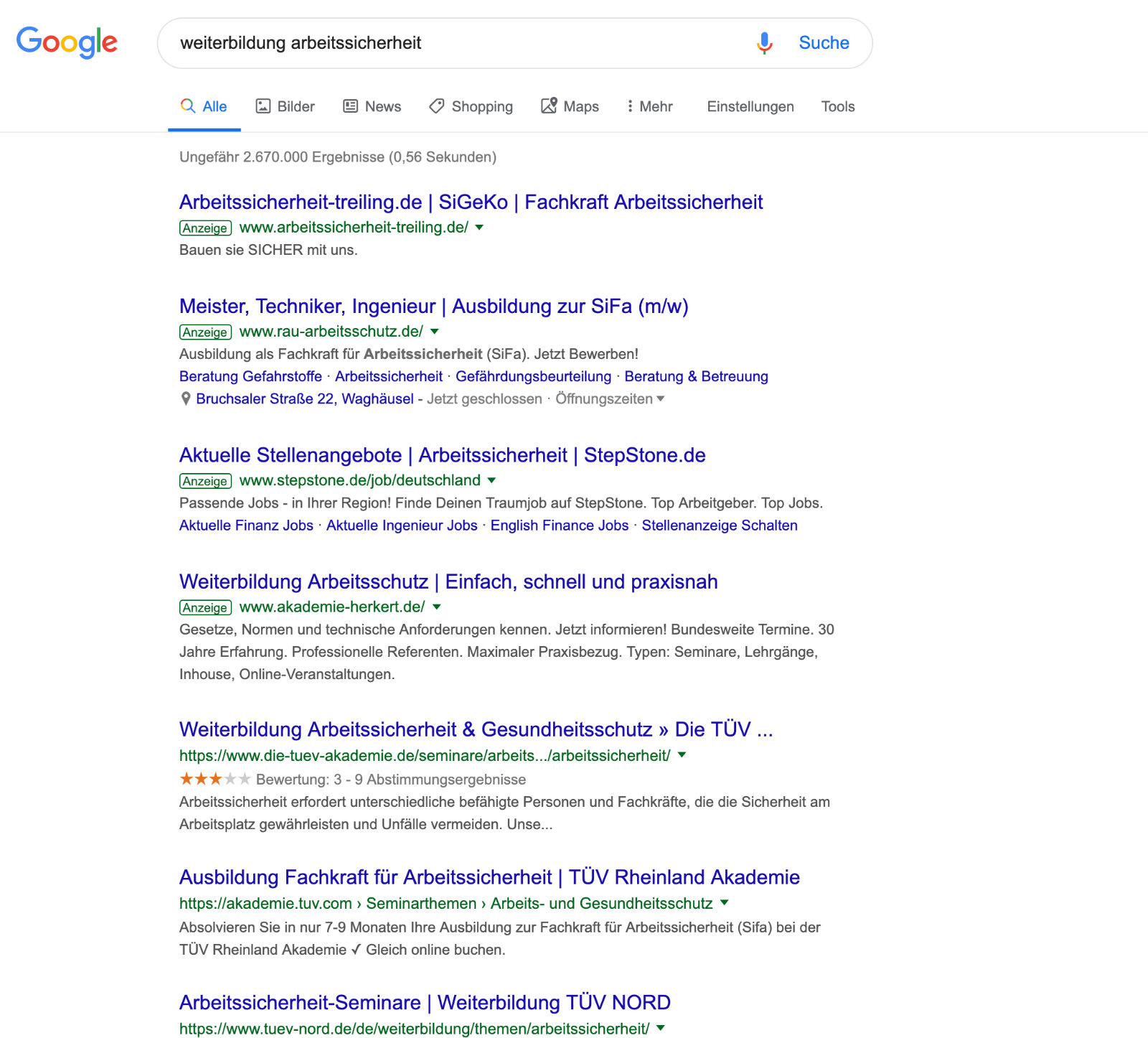Image resolution: width=1148 pixels, height=1038 pixels.
Task: Open TÜV Rheinland Akademie result link
Action: pyautogui.click(x=489, y=877)
